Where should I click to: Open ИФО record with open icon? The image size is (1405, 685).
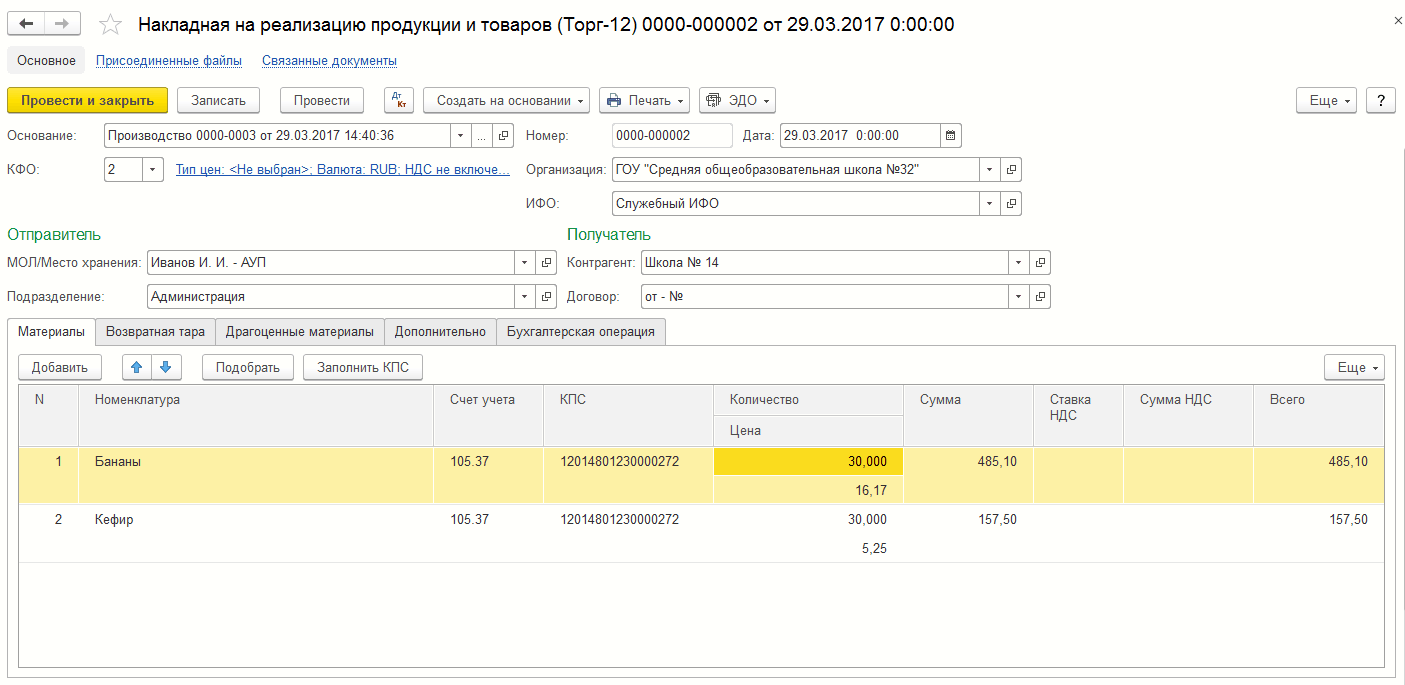[1011, 203]
